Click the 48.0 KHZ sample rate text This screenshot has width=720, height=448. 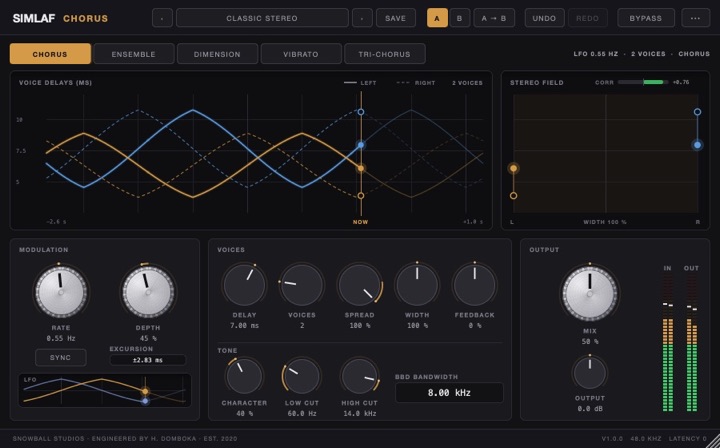pos(644,439)
